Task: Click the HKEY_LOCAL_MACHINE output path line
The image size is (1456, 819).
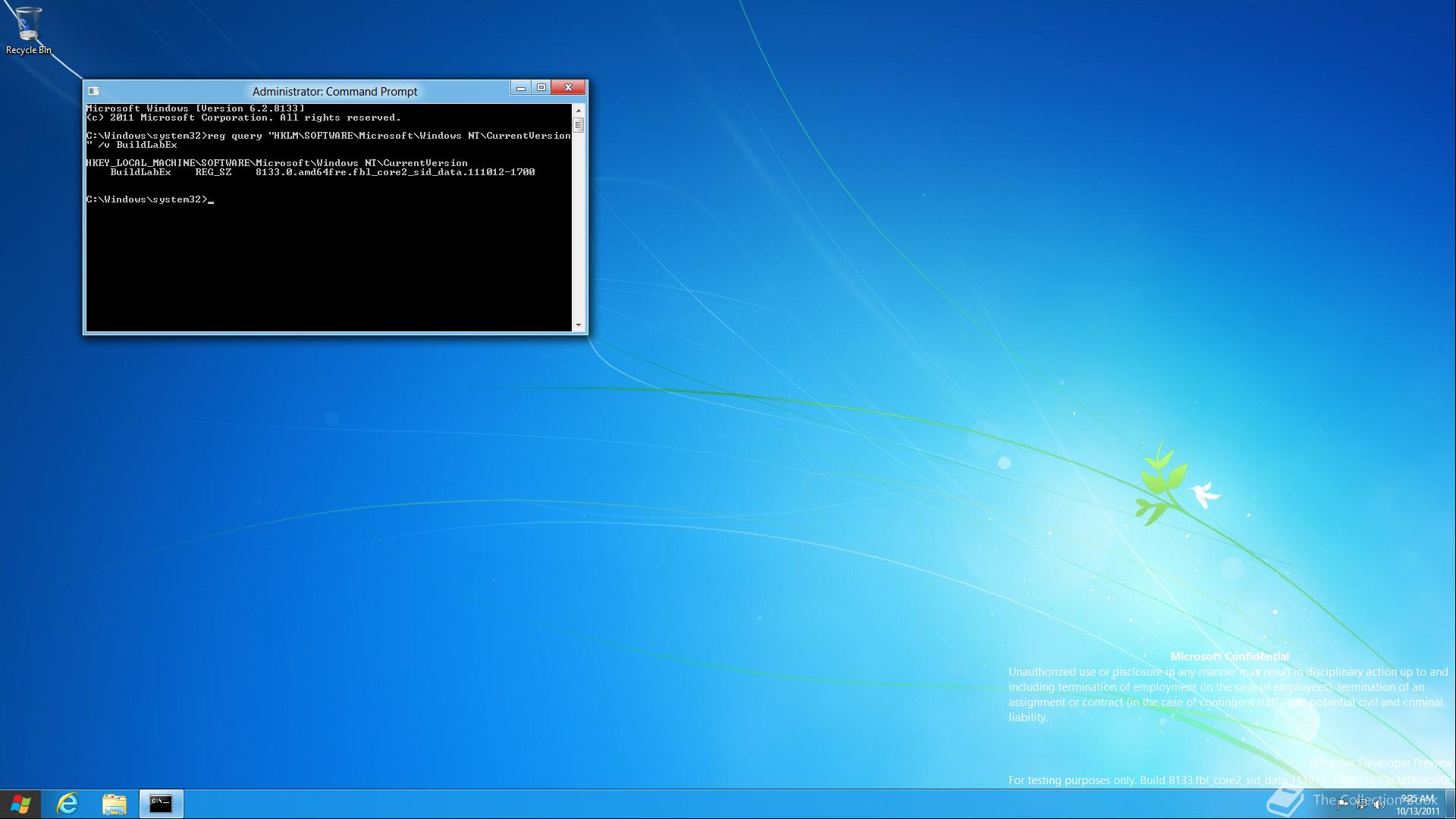Action: click(x=277, y=163)
